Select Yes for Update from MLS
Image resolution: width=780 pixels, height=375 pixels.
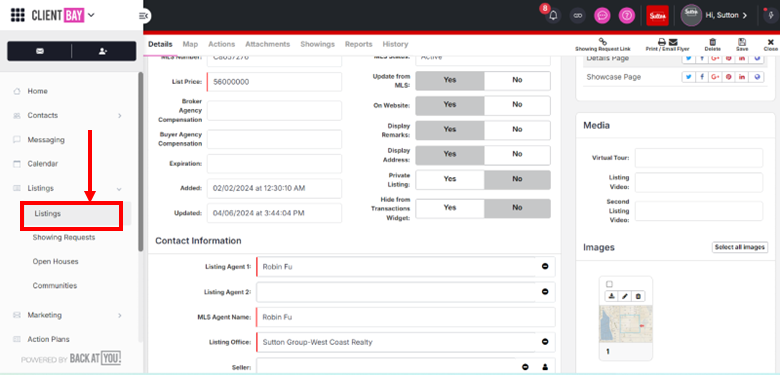point(450,81)
